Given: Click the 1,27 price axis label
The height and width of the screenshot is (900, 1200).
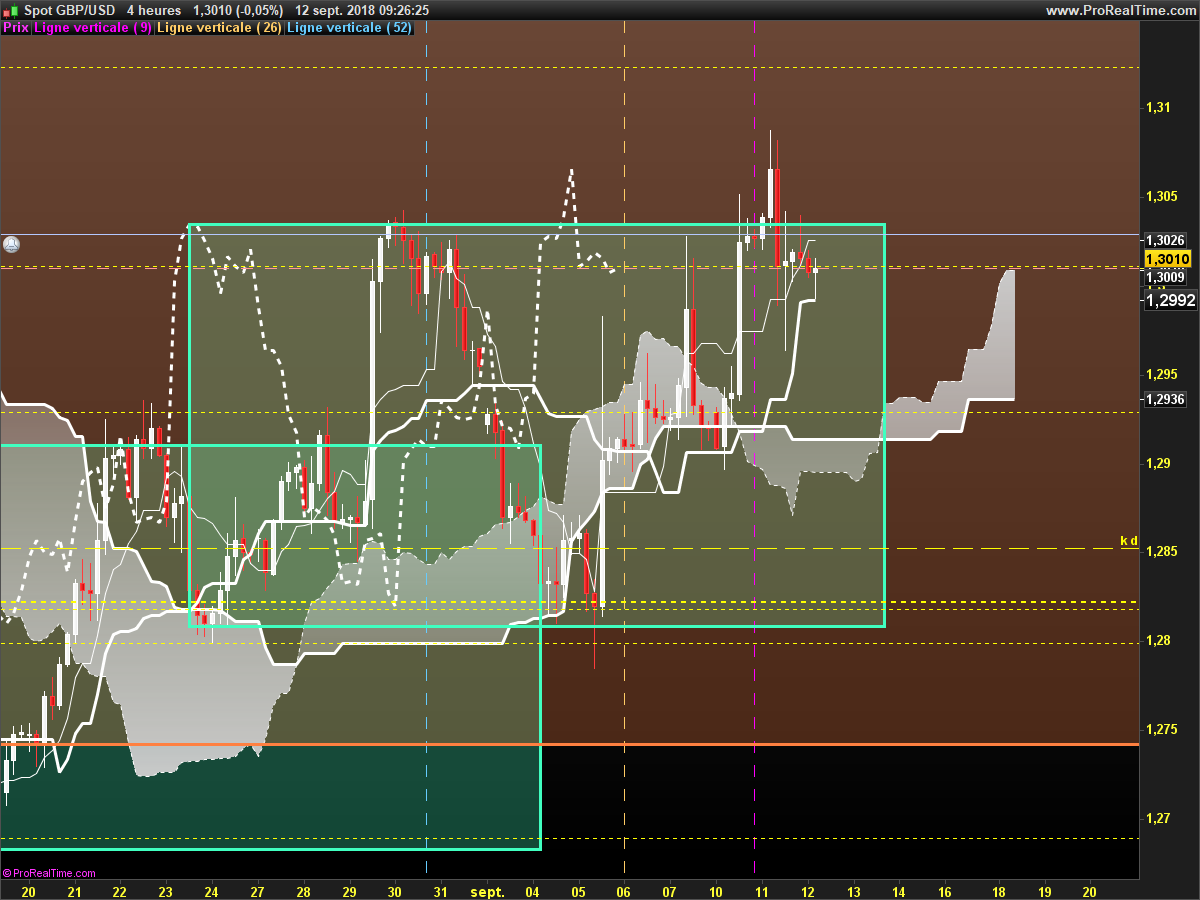Looking at the screenshot, I should pyautogui.click(x=1158, y=818).
